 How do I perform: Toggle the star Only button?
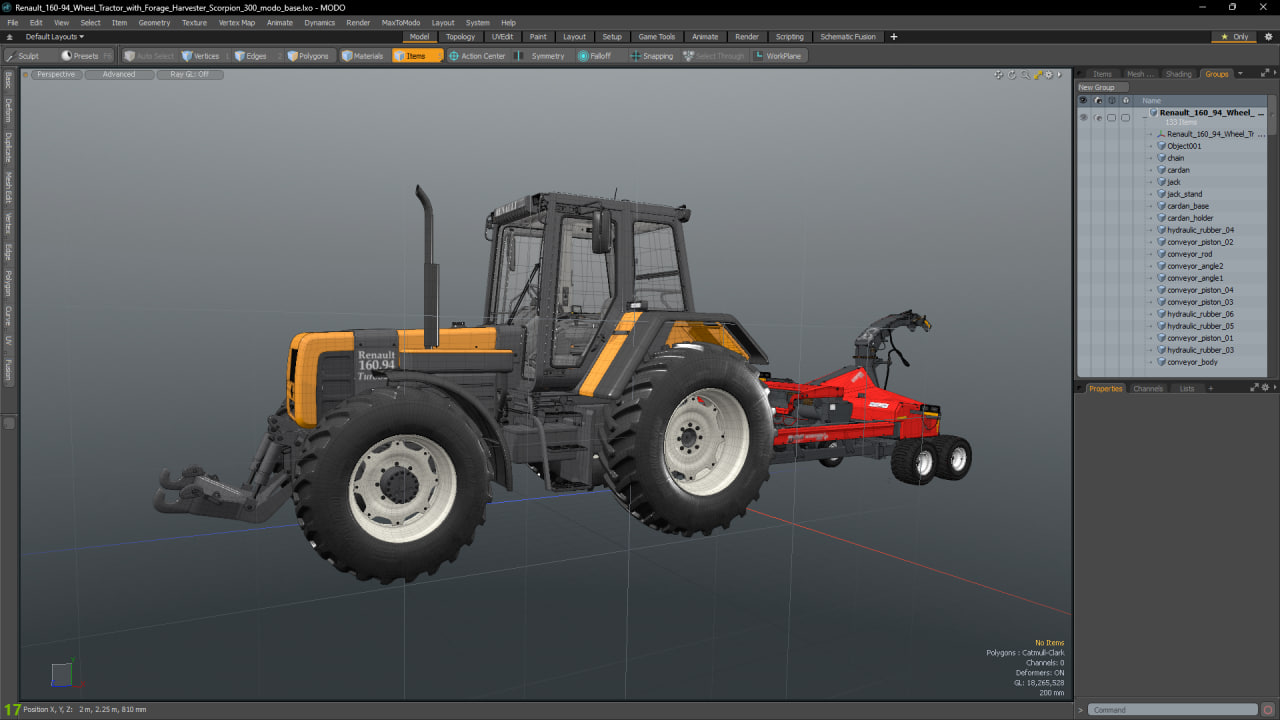pyautogui.click(x=1234, y=37)
